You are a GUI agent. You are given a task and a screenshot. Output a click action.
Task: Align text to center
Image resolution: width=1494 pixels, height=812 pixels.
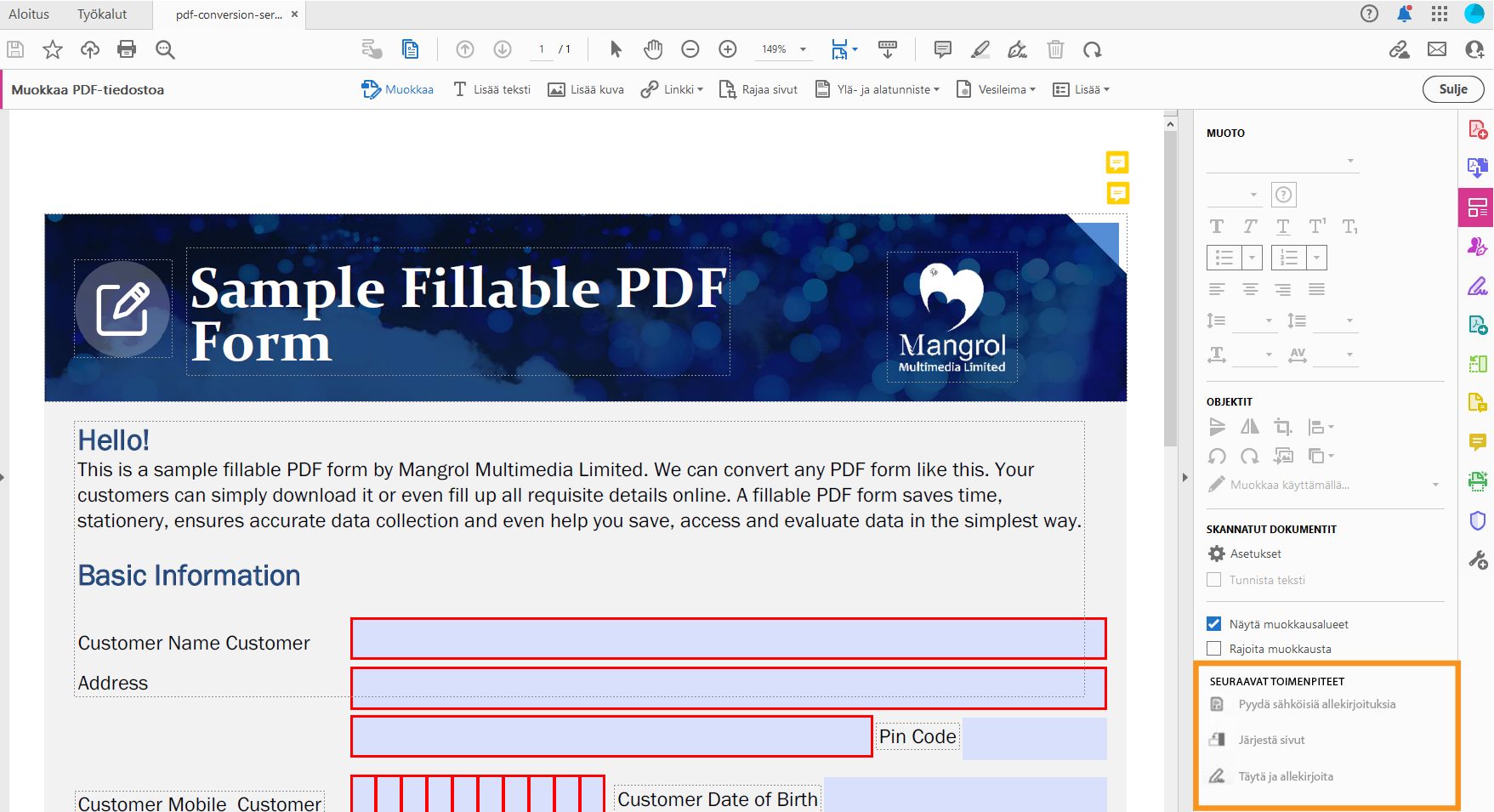click(x=1250, y=289)
